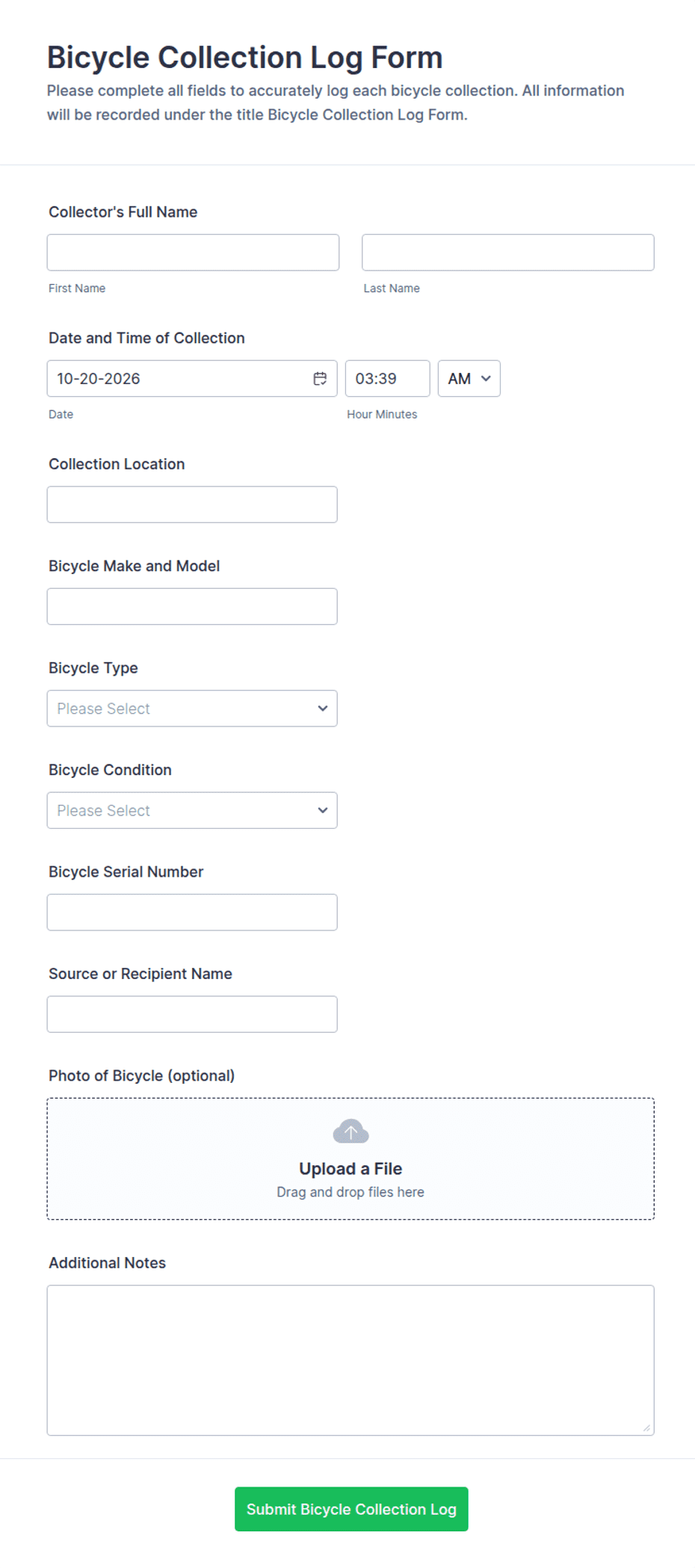Viewport: 695px width, 1568px height.
Task: Click the Bicycle Collection Log Form heading
Action: pyautogui.click(x=245, y=58)
